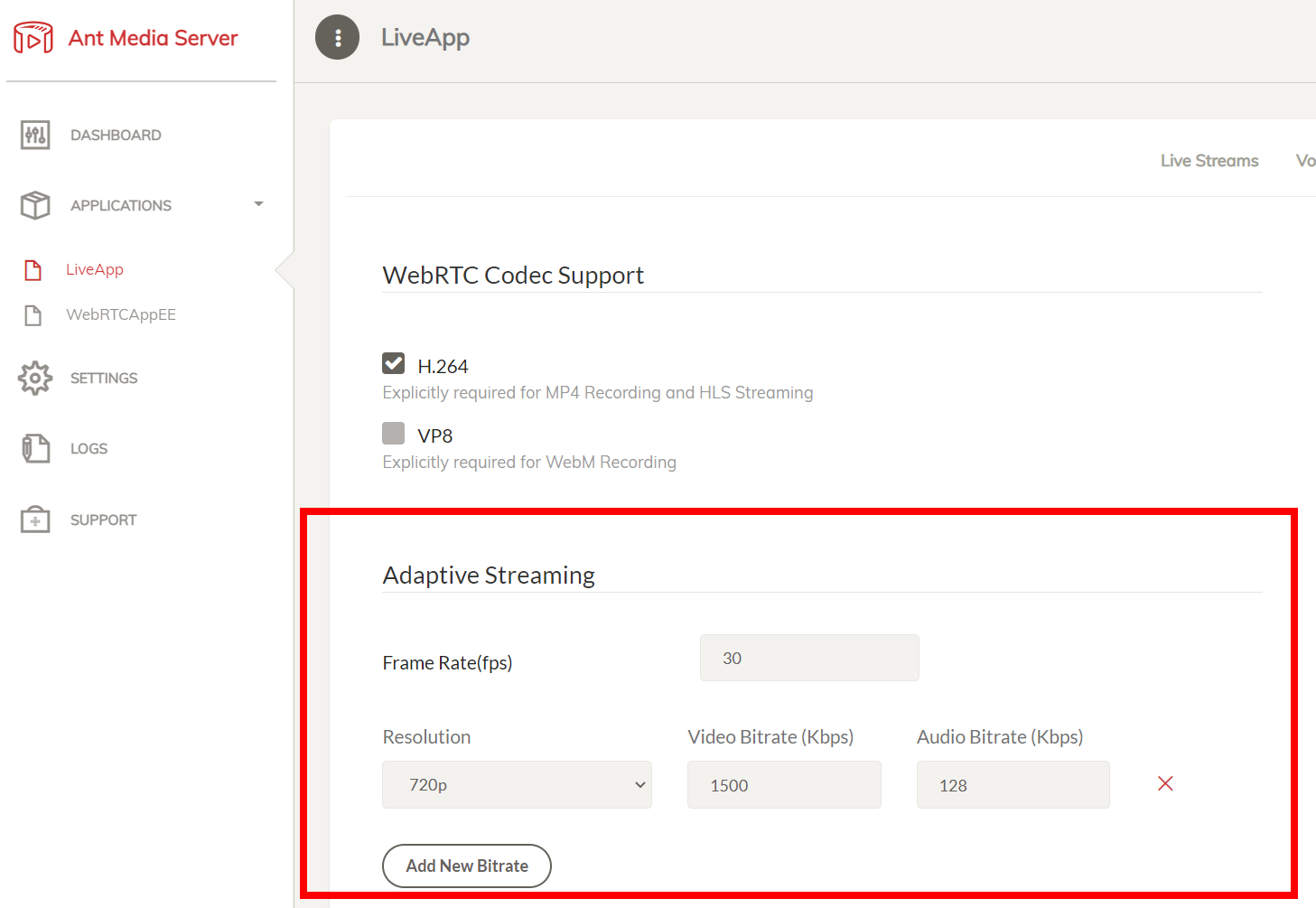The width and height of the screenshot is (1316, 908).
Task: Click the Video Bitrate field showing 1500
Action: [x=783, y=784]
